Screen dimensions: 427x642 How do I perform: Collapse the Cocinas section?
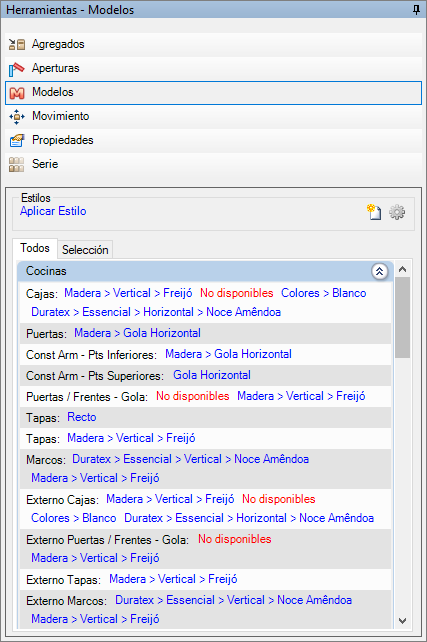[x=380, y=271]
